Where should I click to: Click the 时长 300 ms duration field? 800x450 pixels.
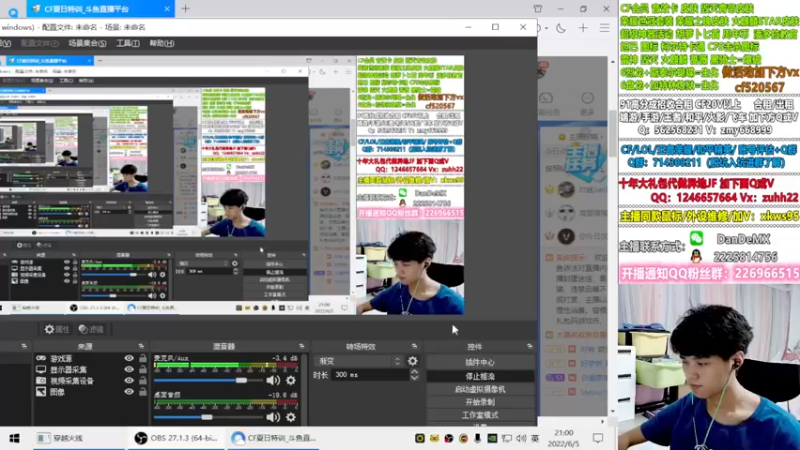[371, 375]
